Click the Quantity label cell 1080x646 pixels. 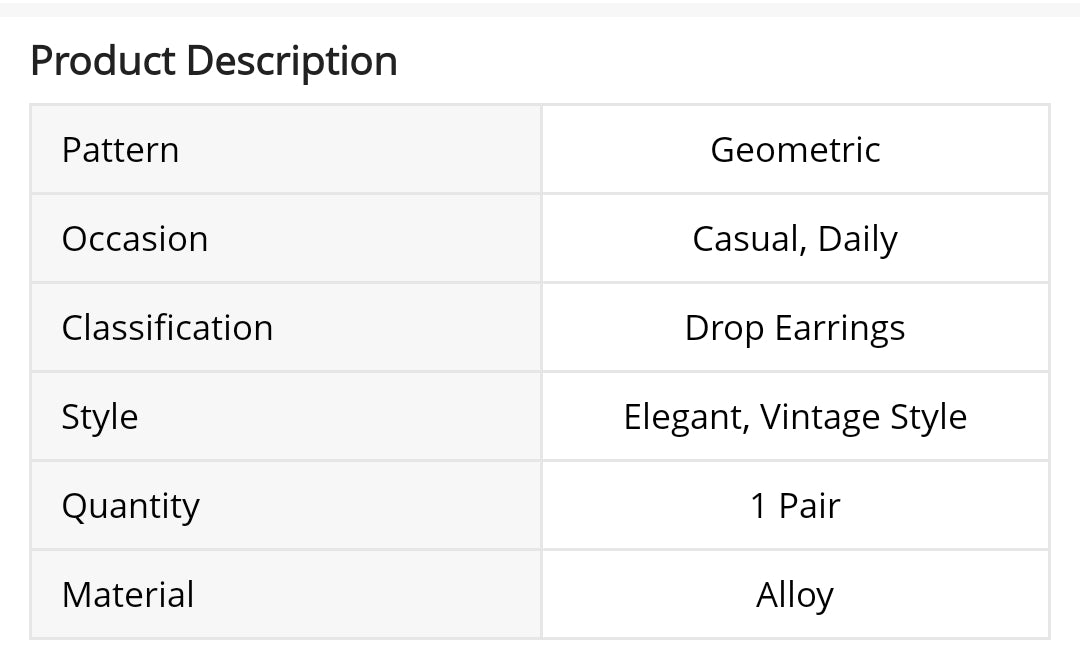coord(130,506)
